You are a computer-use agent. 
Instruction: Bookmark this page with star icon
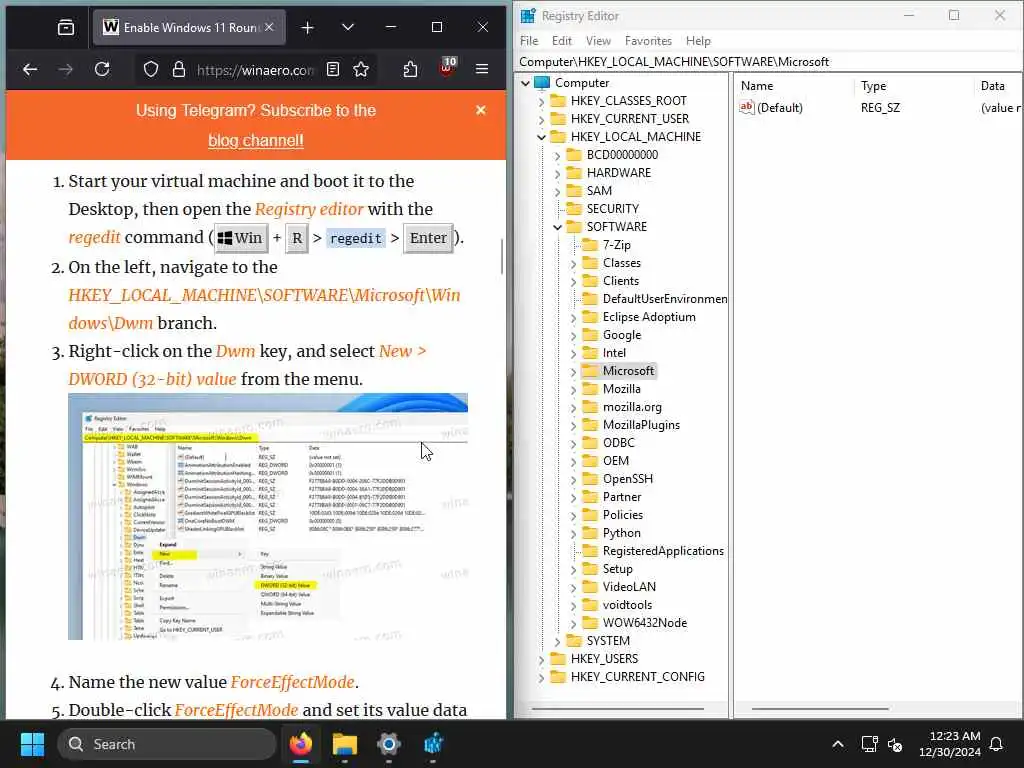coord(361,69)
